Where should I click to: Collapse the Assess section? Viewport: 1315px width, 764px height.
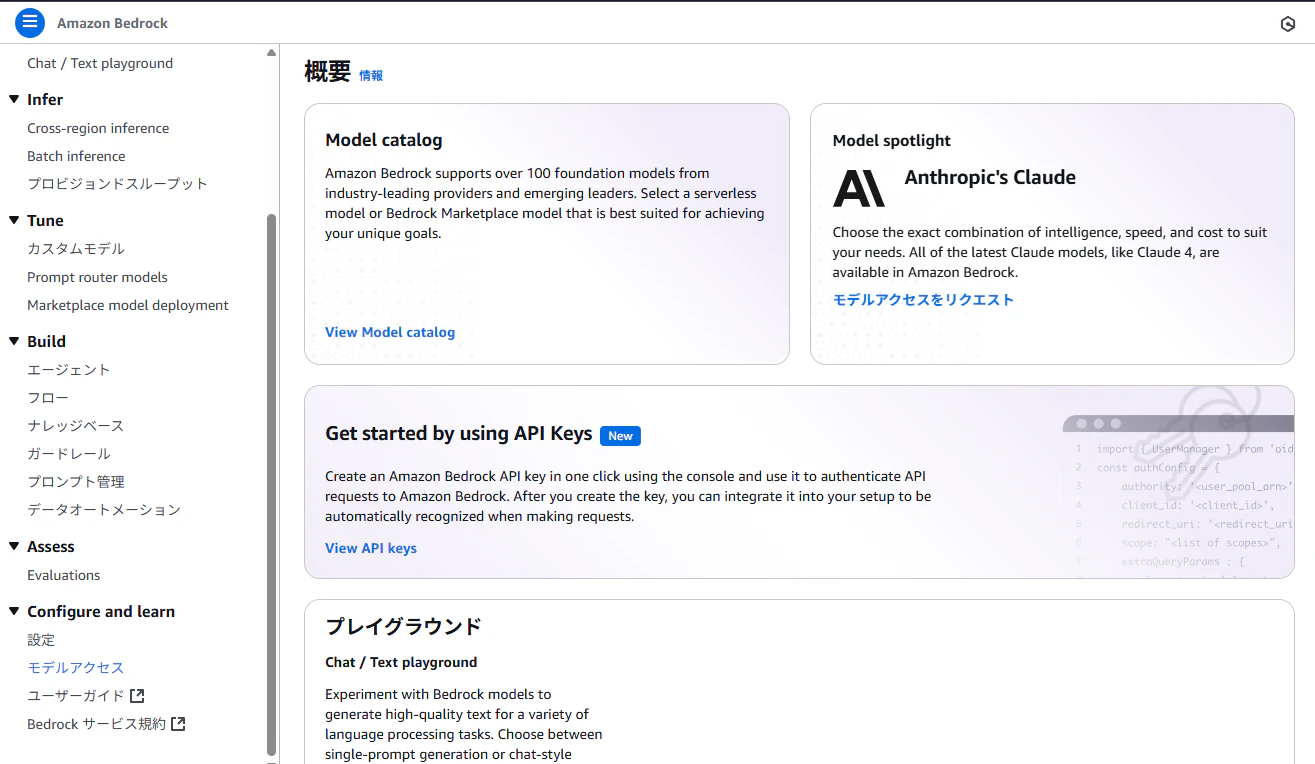[14, 546]
